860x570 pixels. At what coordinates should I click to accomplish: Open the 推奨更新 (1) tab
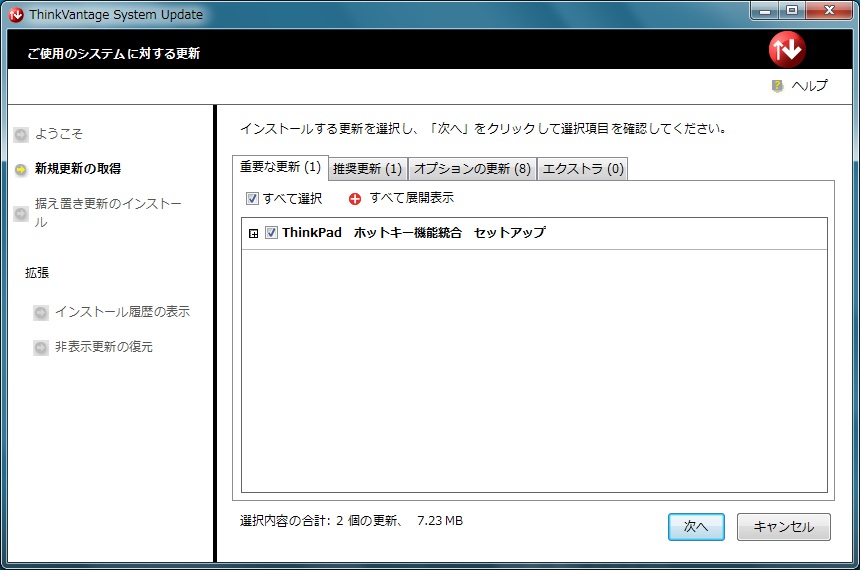(x=367, y=168)
